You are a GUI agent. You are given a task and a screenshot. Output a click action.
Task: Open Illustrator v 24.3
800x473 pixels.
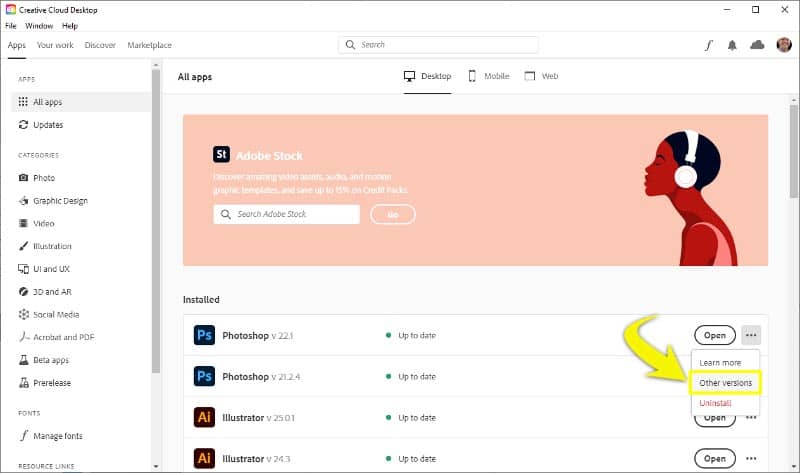tap(715, 458)
